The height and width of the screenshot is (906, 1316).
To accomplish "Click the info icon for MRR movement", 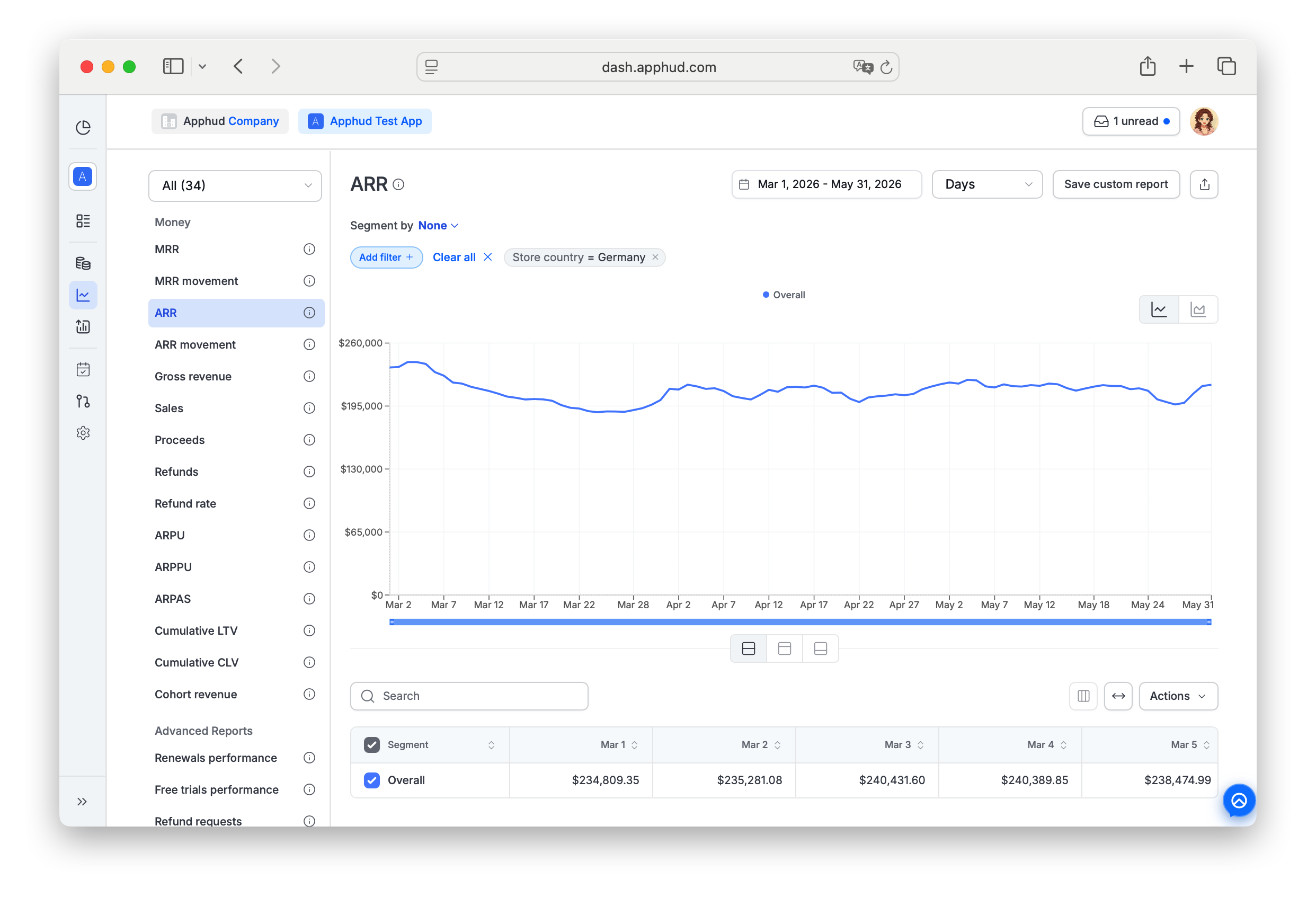I will (309, 281).
